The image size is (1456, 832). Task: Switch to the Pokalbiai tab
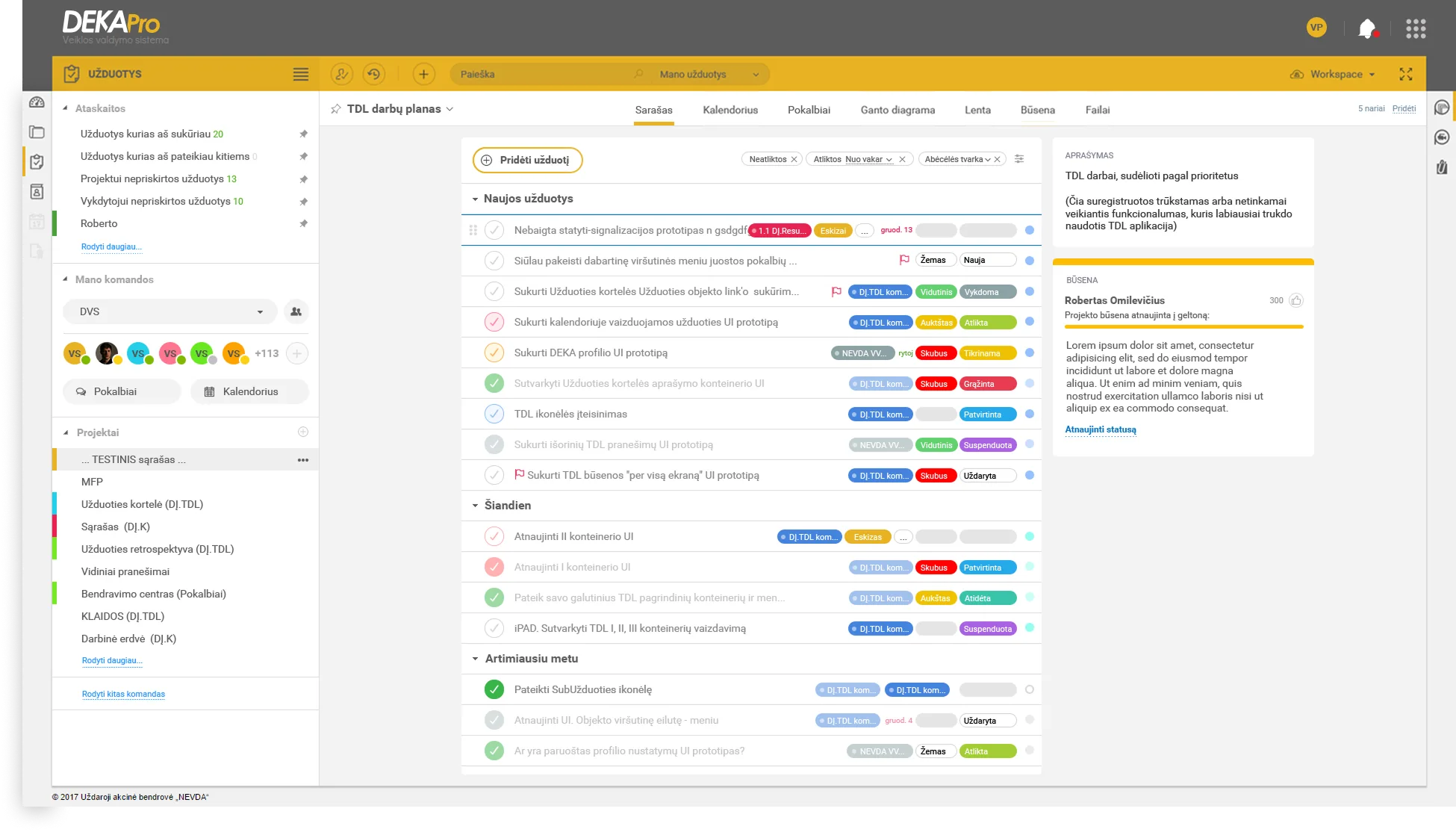pyautogui.click(x=809, y=110)
